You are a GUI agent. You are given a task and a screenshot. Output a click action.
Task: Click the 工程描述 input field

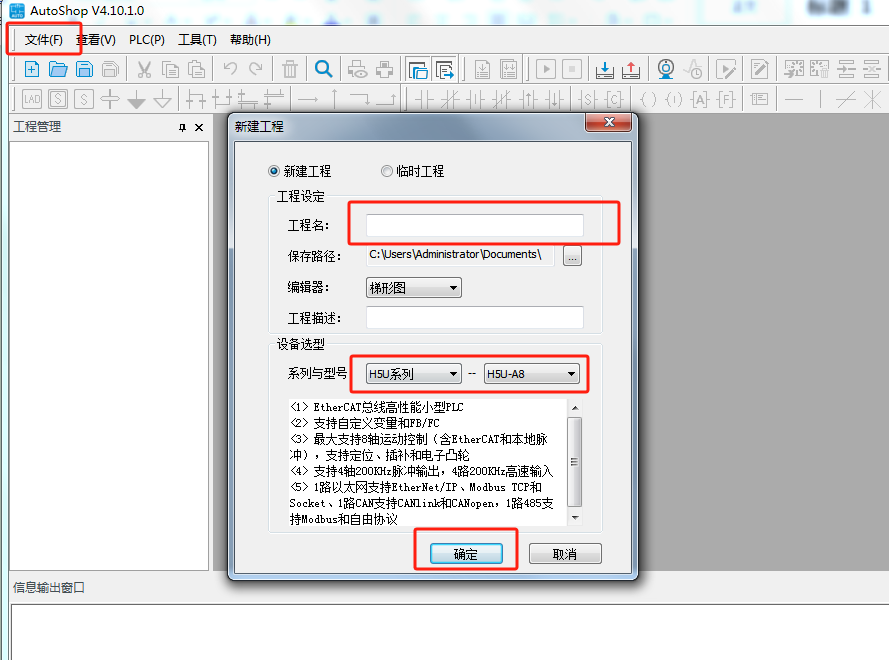(x=475, y=318)
